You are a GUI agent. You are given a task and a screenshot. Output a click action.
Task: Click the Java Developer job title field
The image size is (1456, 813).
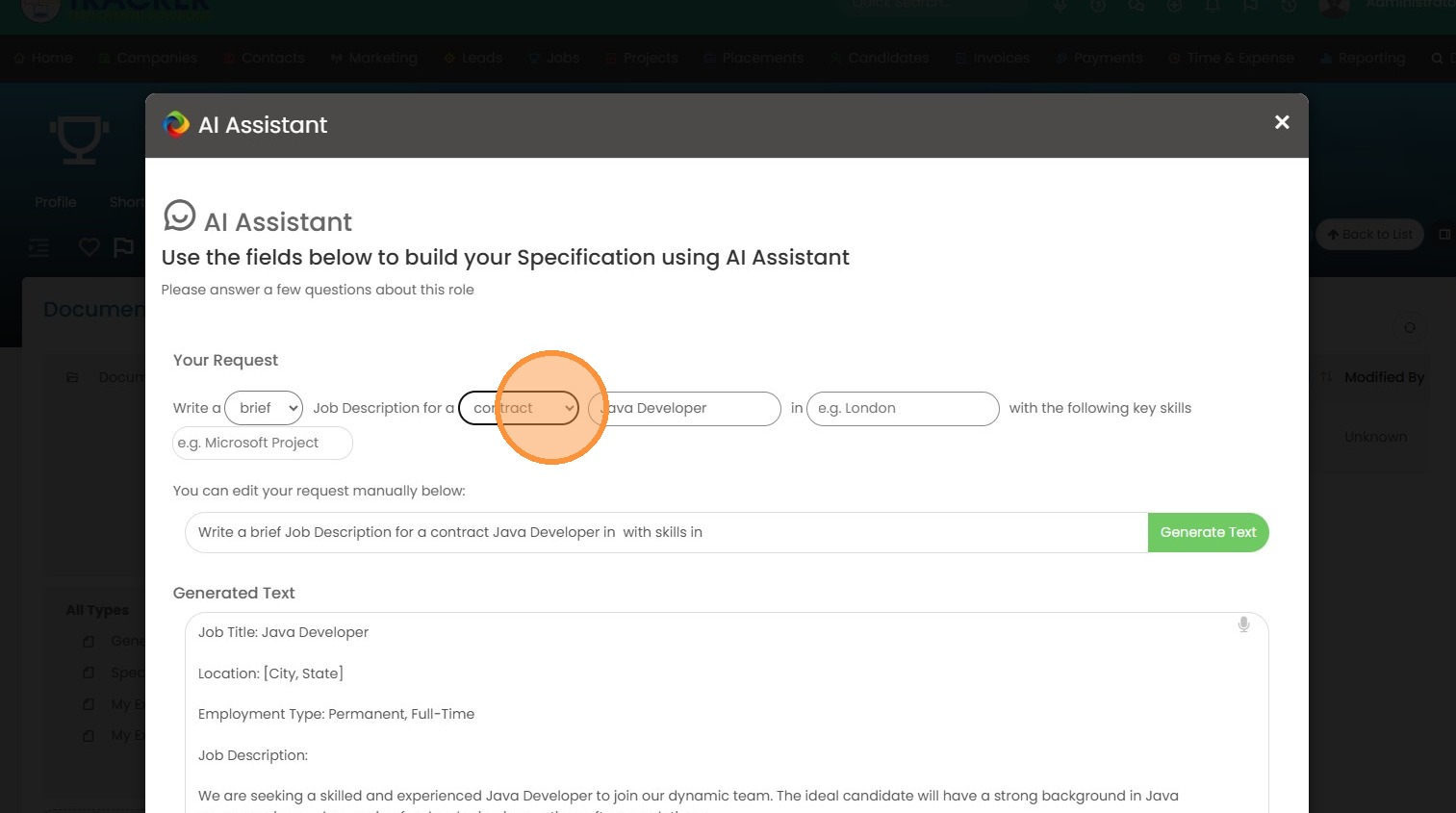684,408
